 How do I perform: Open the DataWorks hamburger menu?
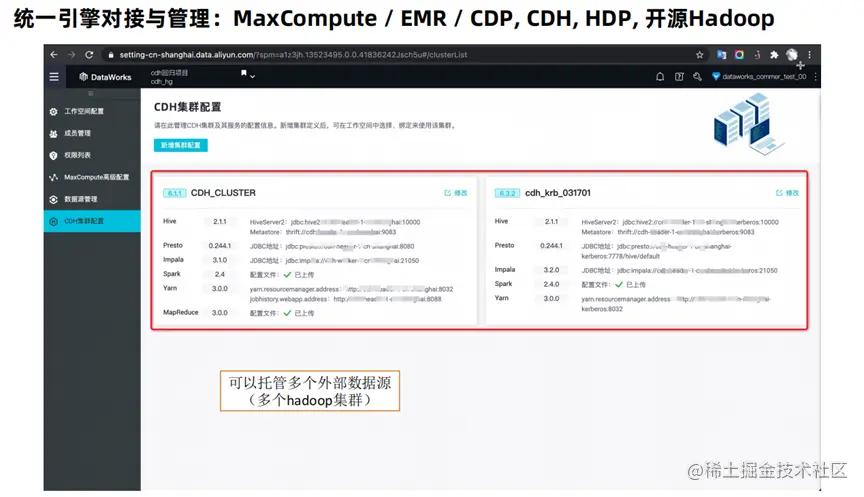[54, 77]
